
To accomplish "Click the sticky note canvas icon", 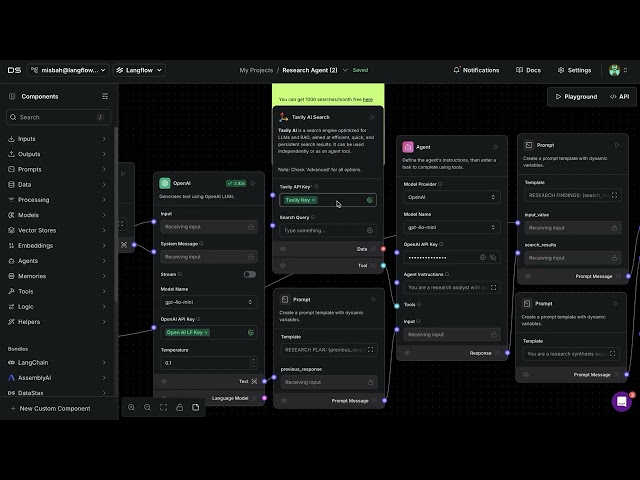I will pyautogui.click(x=196, y=407).
